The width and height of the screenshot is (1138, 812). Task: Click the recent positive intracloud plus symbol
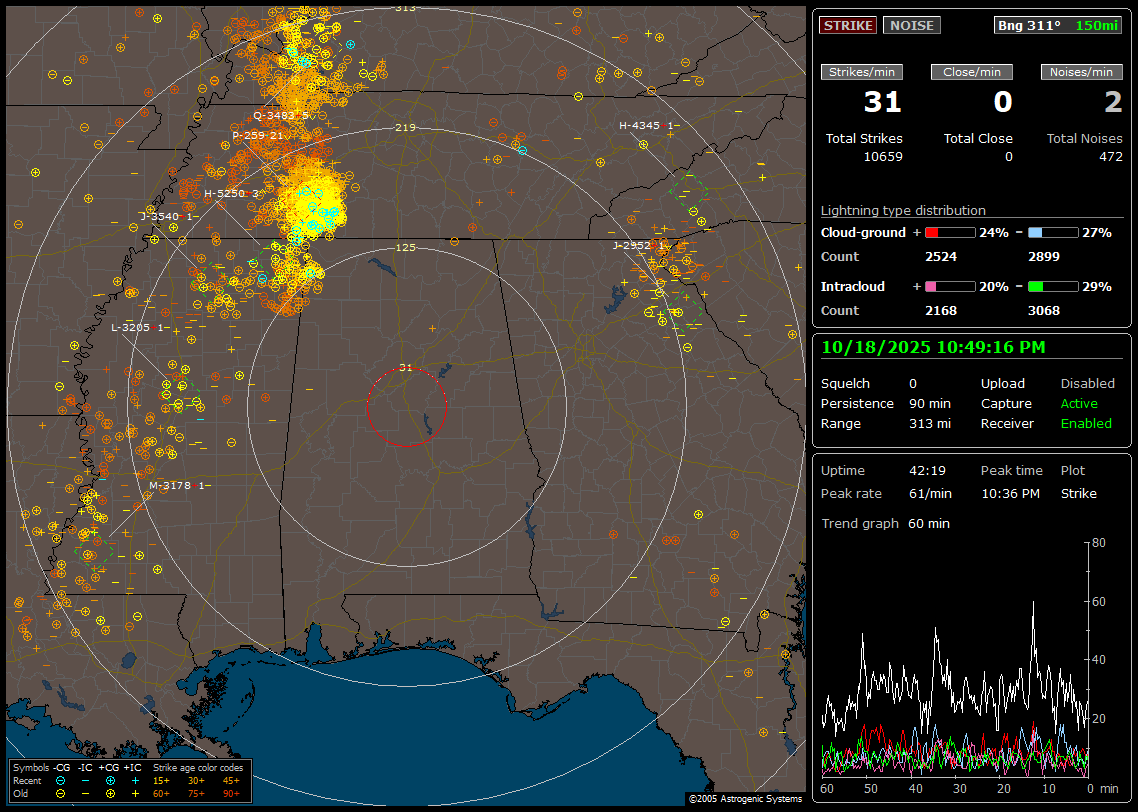click(x=135, y=780)
